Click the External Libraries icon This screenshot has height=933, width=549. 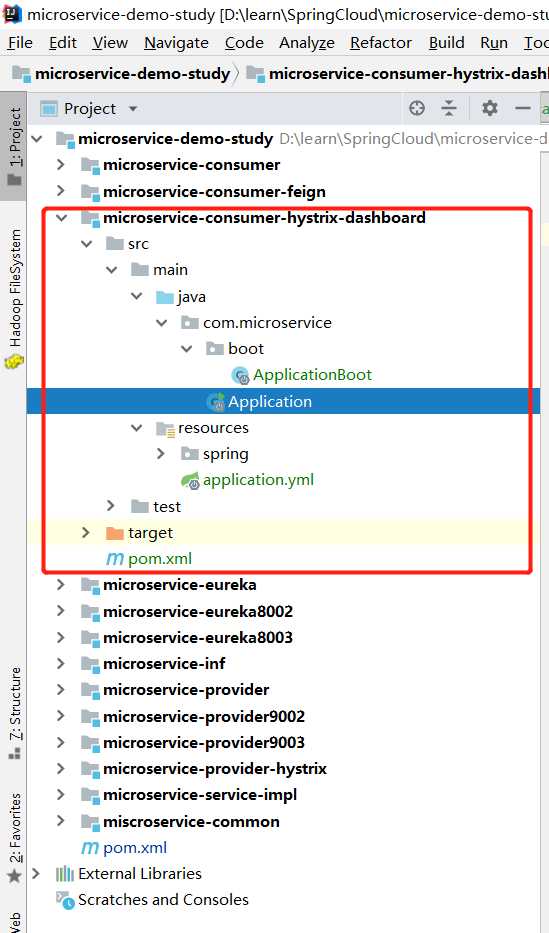click(x=64, y=873)
